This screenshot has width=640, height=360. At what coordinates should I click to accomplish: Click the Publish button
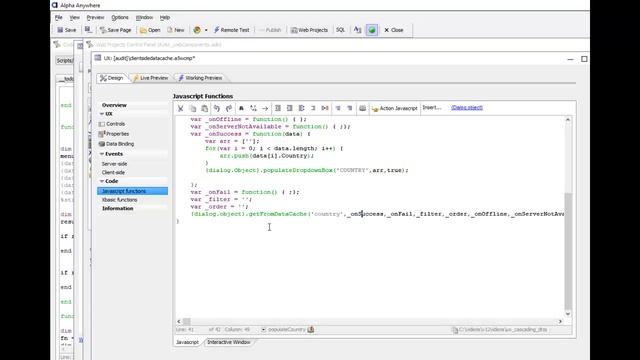[x=270, y=30]
